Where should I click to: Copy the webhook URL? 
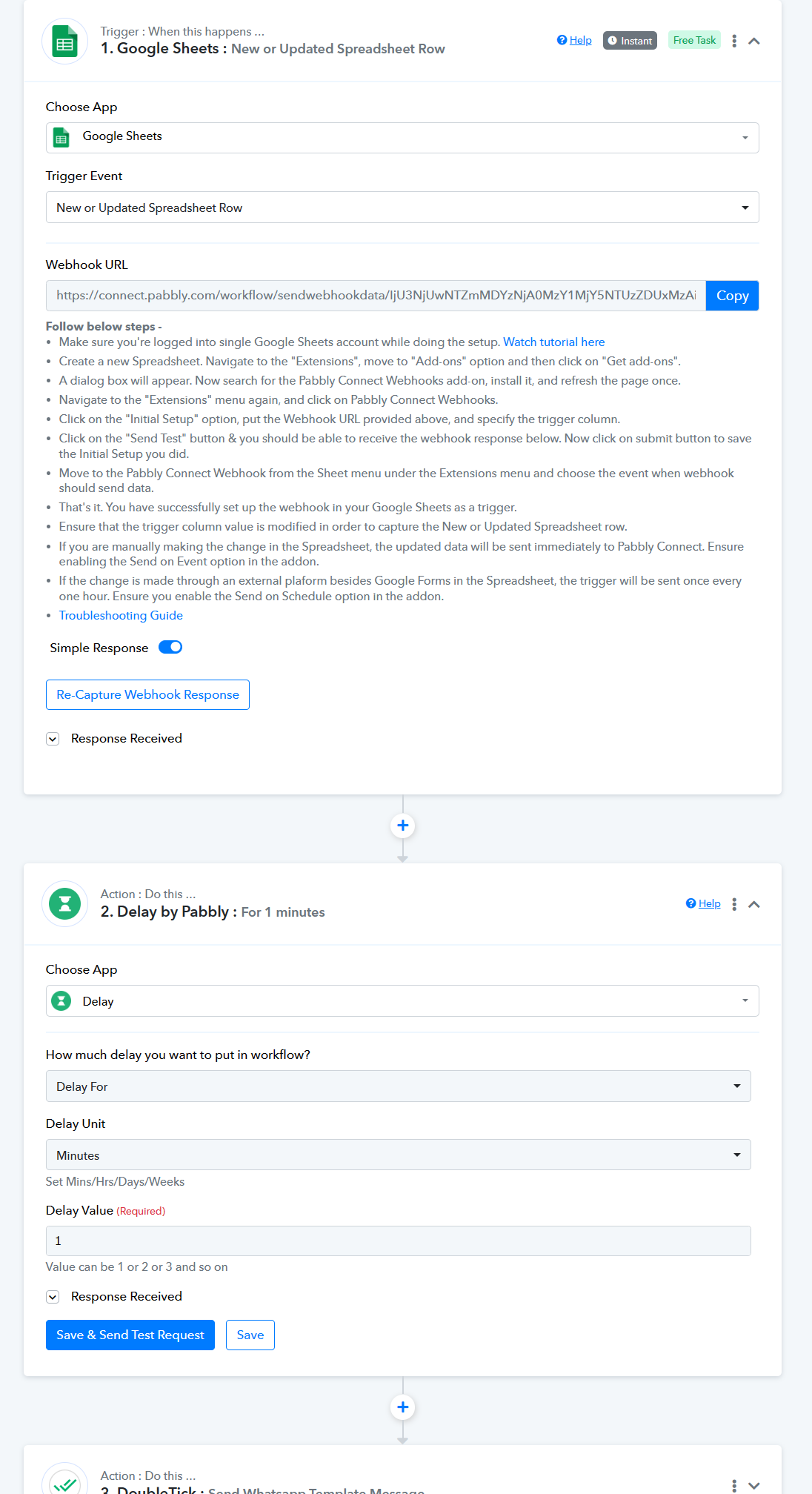pyautogui.click(x=732, y=296)
